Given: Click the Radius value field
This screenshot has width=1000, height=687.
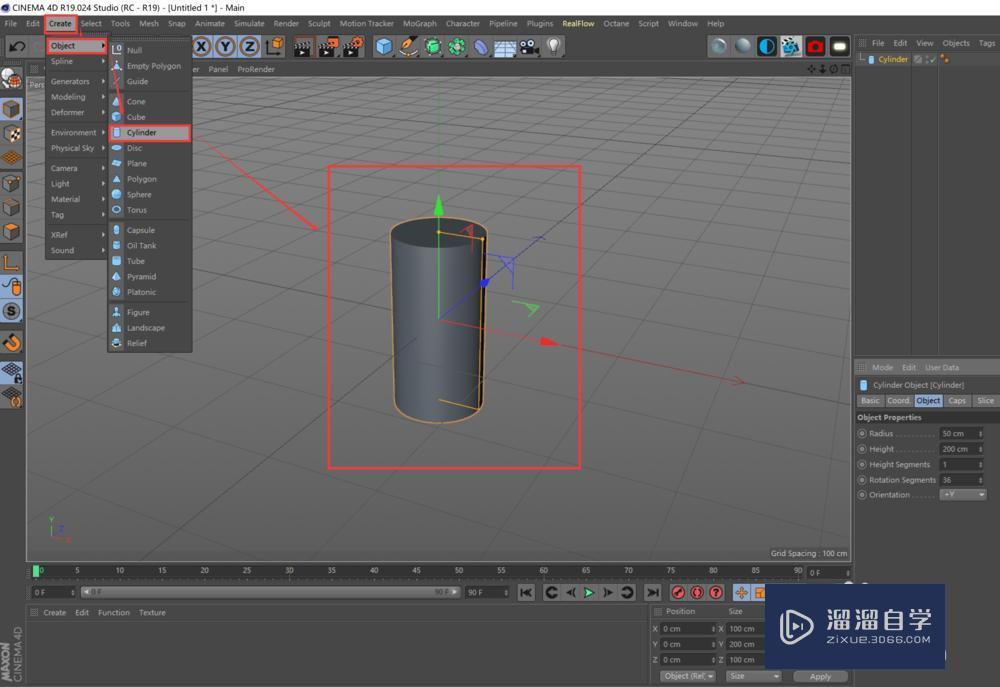Looking at the screenshot, I should (957, 434).
